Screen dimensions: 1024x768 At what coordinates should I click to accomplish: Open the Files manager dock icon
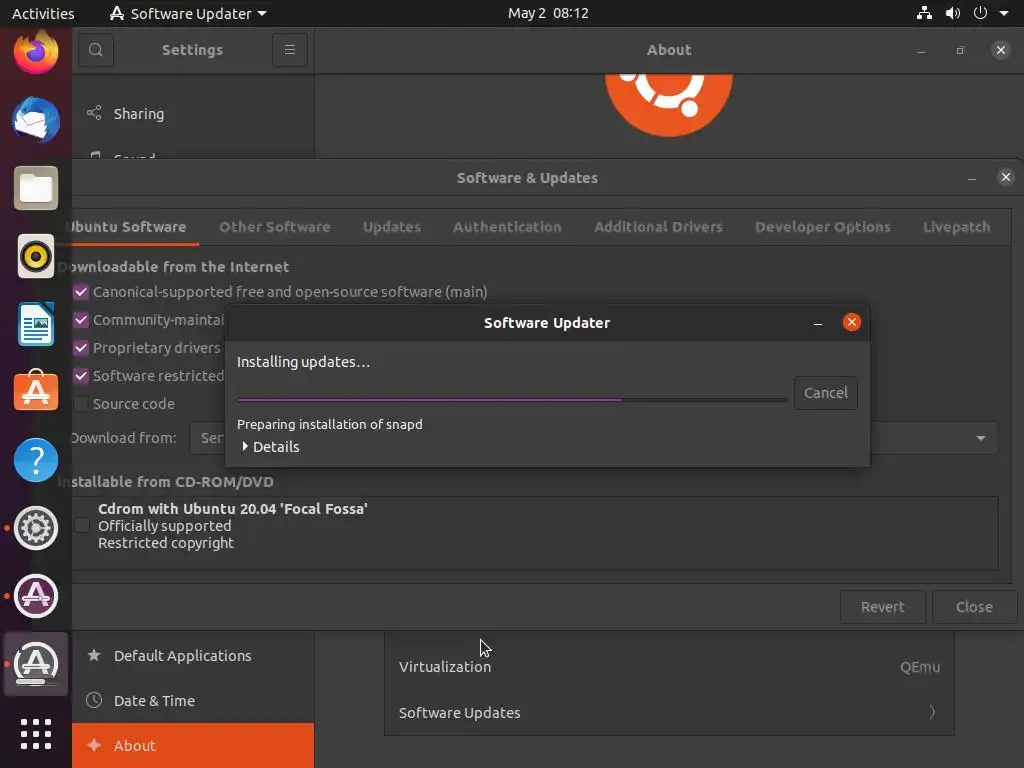click(36, 188)
